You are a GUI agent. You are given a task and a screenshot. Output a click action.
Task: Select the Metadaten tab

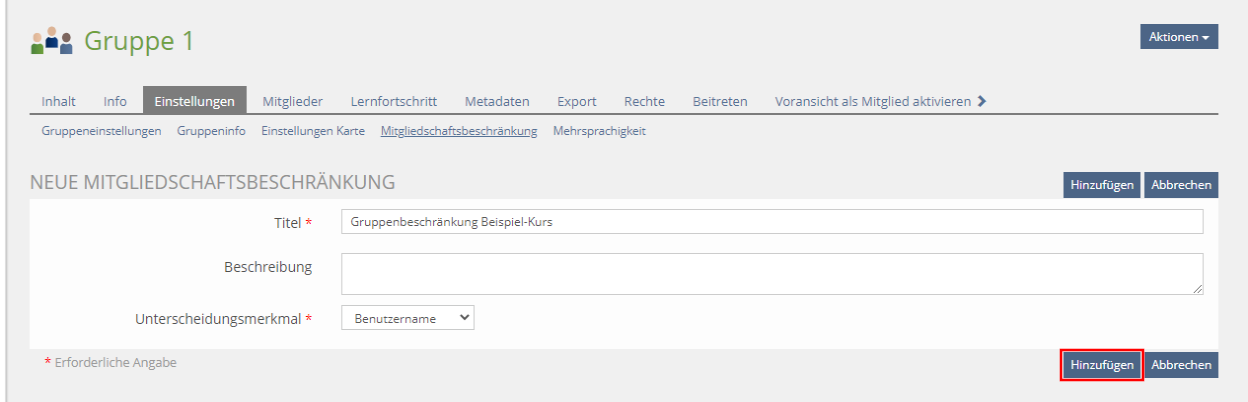pyautogui.click(x=497, y=101)
